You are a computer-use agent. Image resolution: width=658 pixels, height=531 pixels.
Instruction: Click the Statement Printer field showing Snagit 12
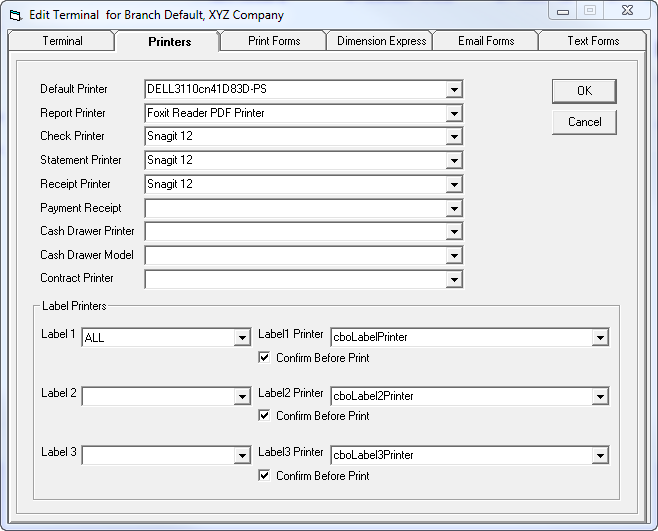[304, 160]
